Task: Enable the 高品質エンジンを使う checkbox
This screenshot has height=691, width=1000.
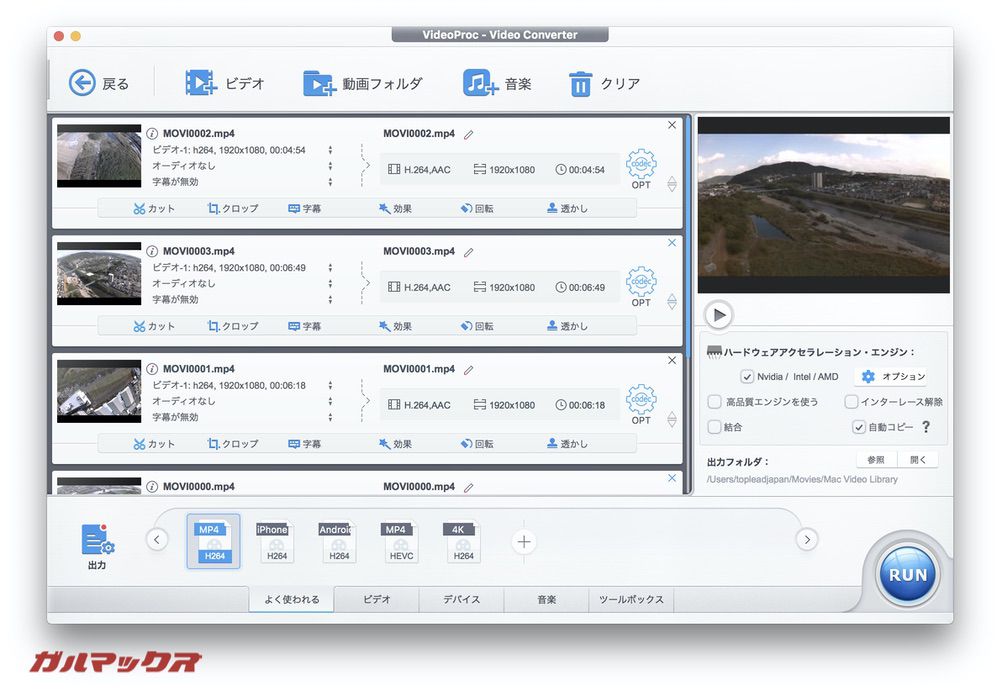Action: [715, 402]
